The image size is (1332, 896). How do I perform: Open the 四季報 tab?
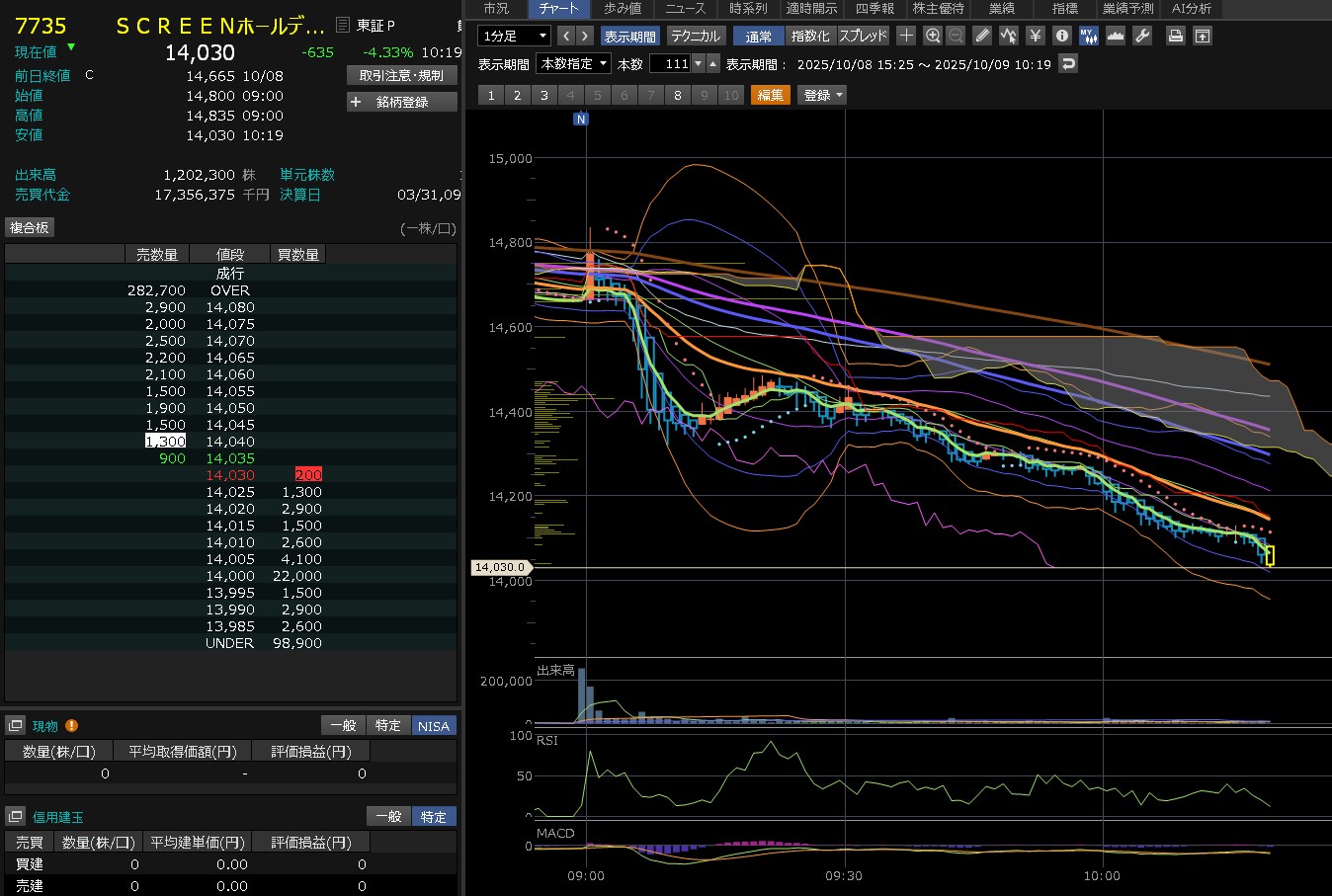click(x=874, y=8)
